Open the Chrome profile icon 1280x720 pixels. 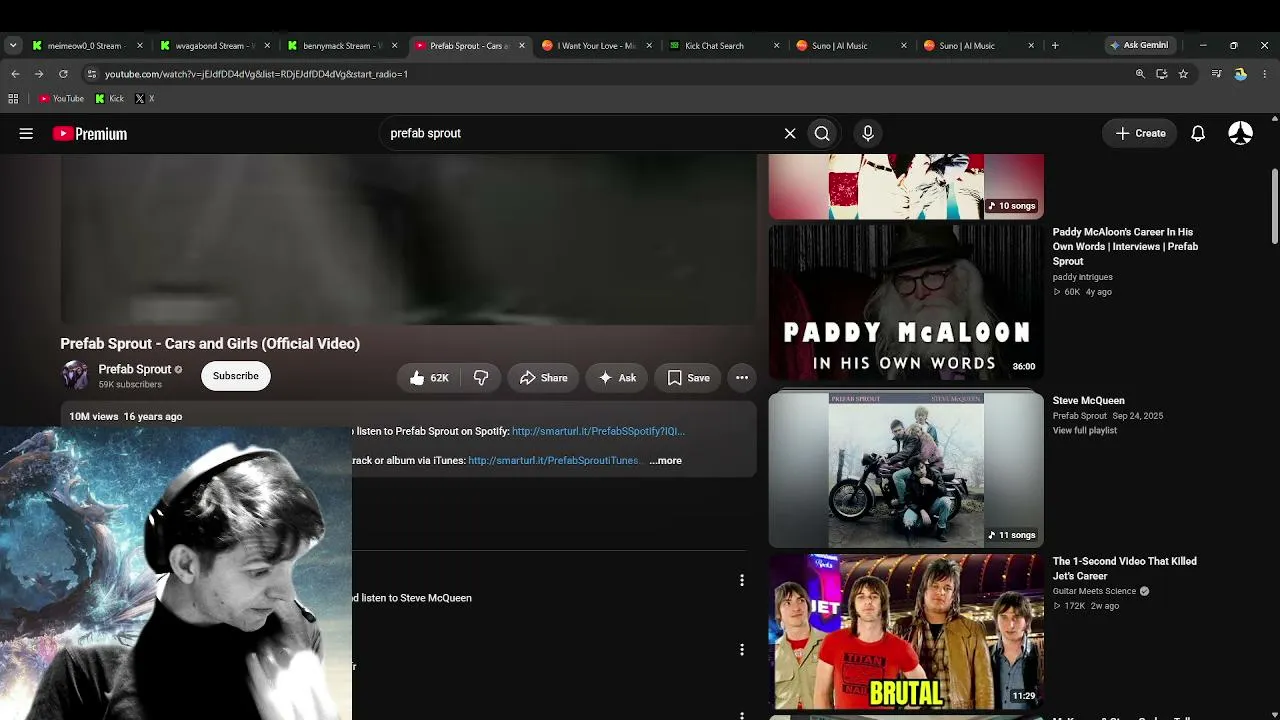click(x=1240, y=74)
